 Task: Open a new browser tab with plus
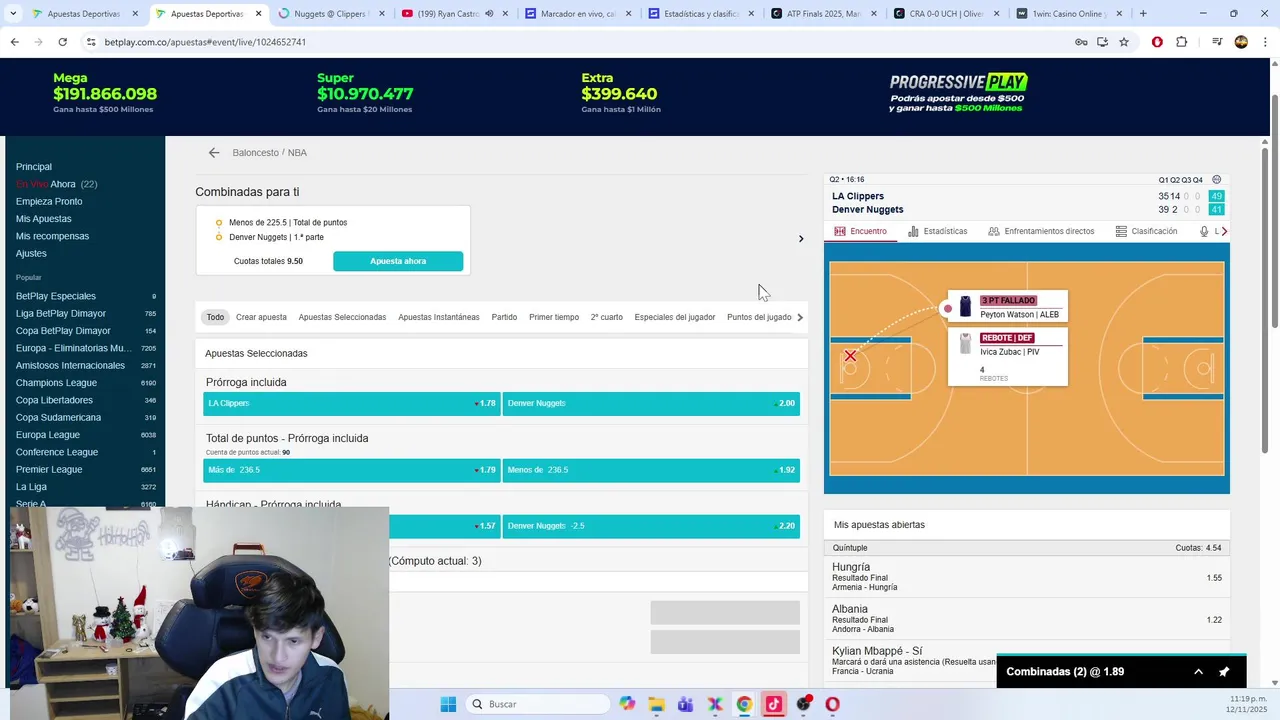pyautogui.click(x=1143, y=14)
